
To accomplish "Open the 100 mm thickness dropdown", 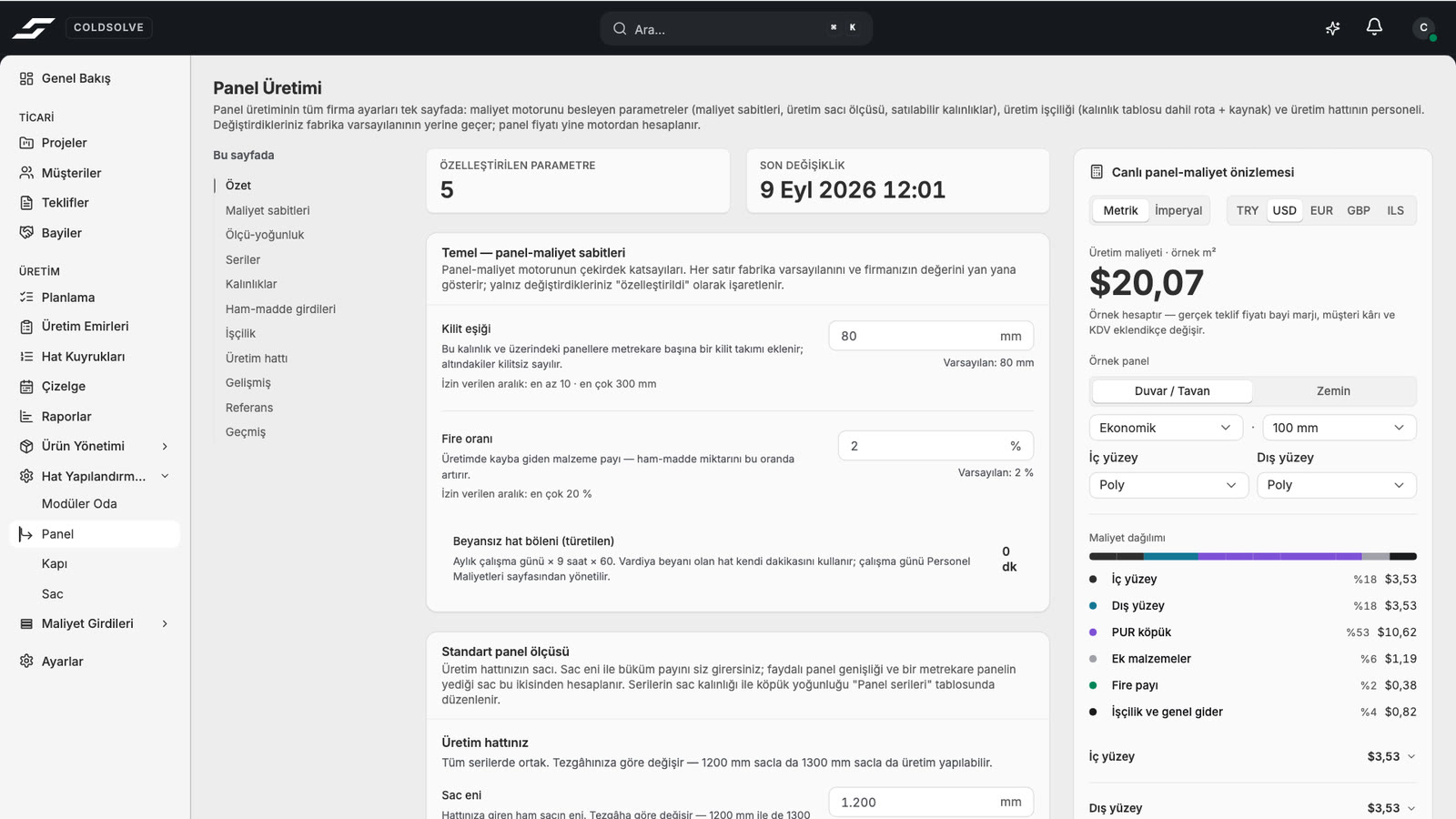I will click(x=1339, y=428).
